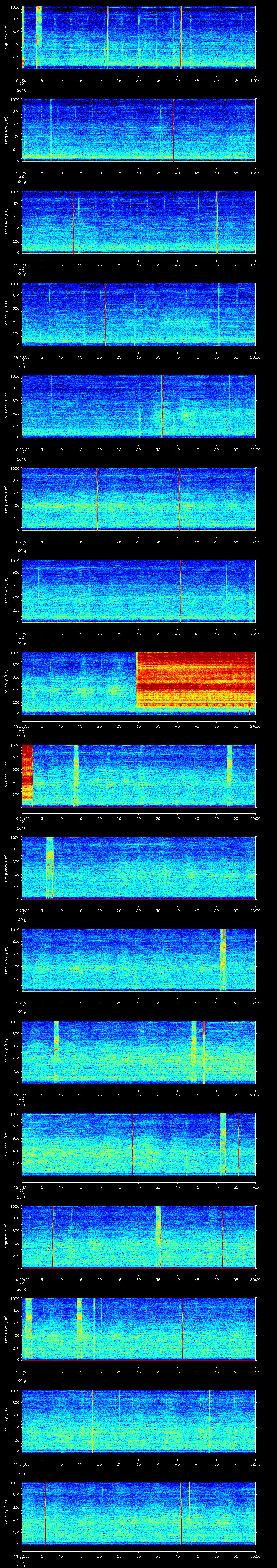277x1568 pixels.
Task: Click the 19:32:00 start time label
Action: 22,1556
